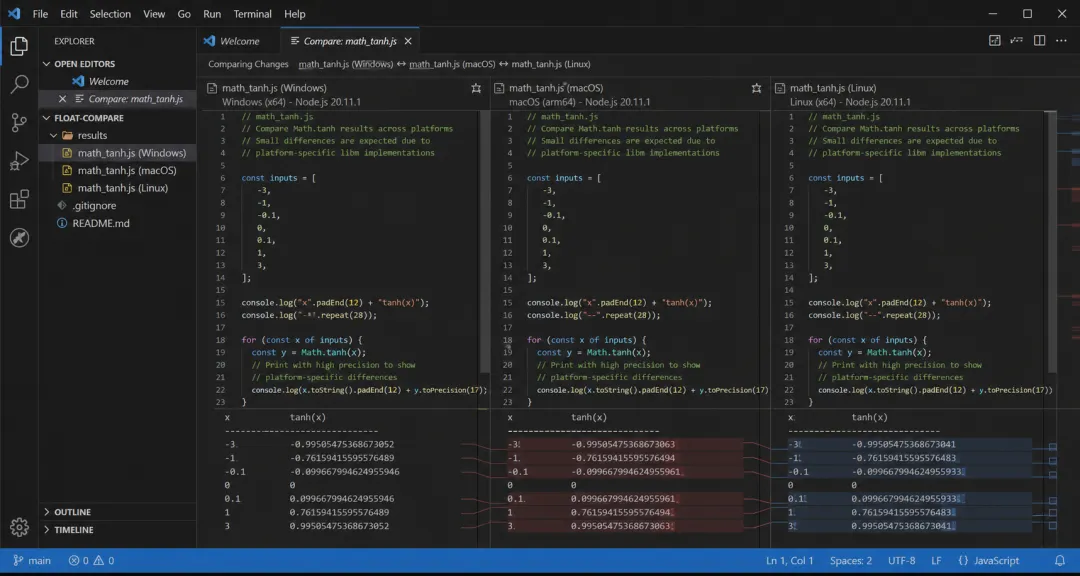This screenshot has height=576, width=1080.
Task: Click Ln 1, Col 1 cursor position
Action: click(x=790, y=561)
